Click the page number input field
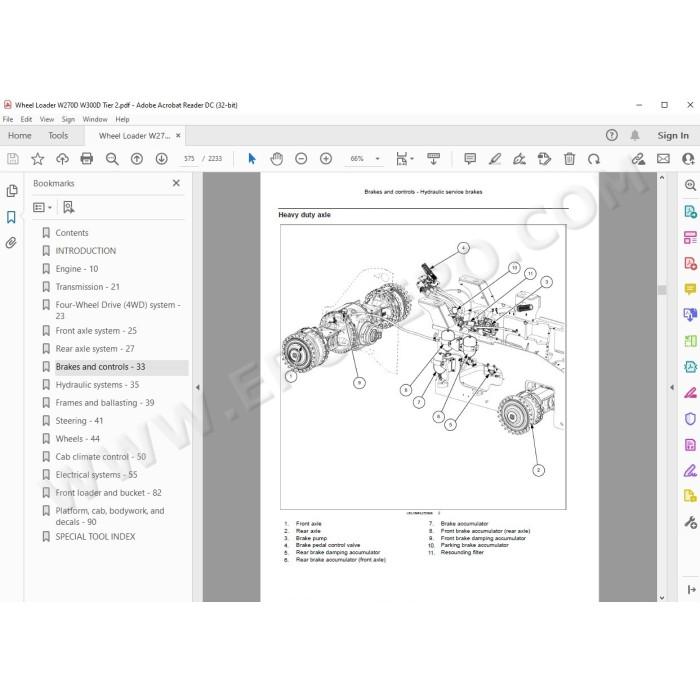The height and width of the screenshot is (700, 700). pyautogui.click(x=189, y=158)
